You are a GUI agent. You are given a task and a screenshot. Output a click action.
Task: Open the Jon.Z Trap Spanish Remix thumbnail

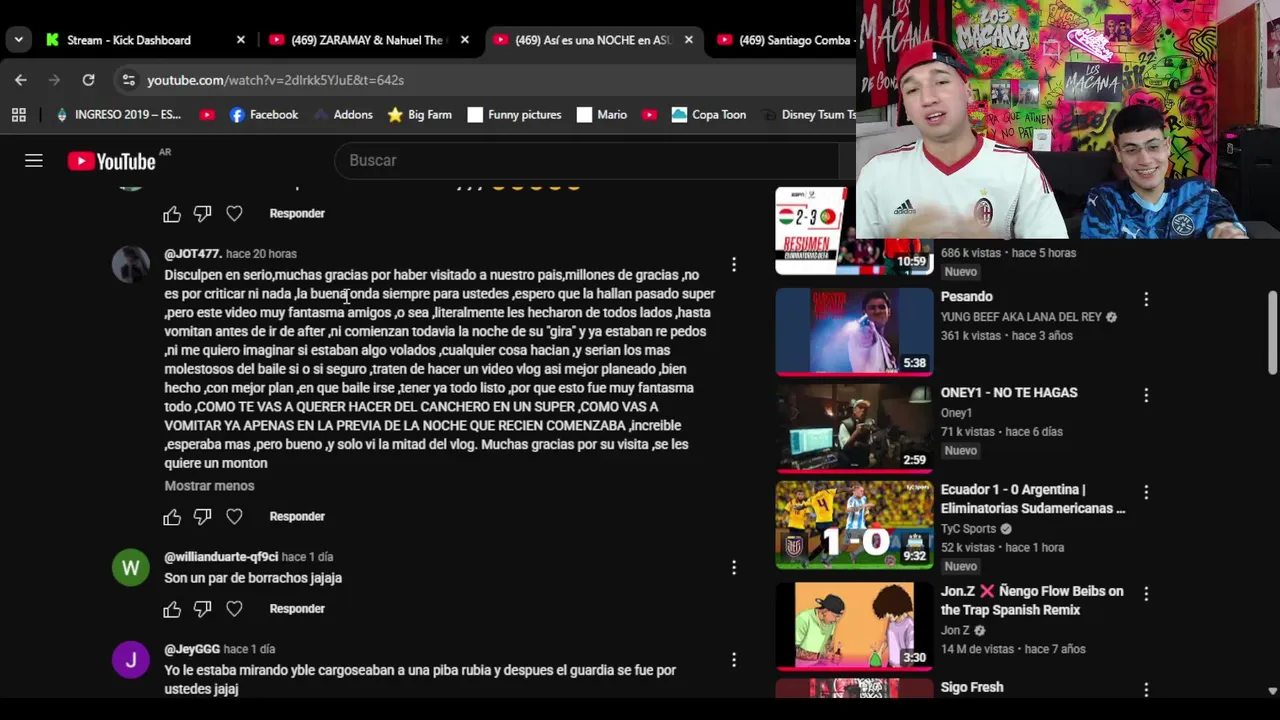(854, 626)
